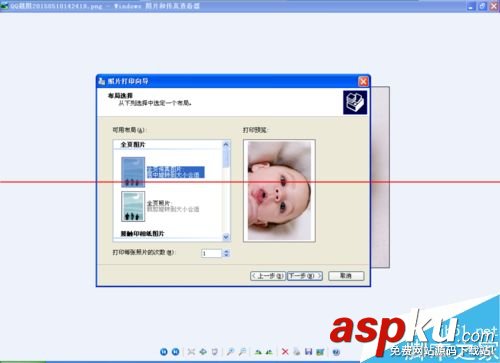Image resolution: width=500 pixels, height=363 pixels.
Task: Click the Best Fit icon in viewer toolbar
Action: pyautogui.click(x=191, y=352)
